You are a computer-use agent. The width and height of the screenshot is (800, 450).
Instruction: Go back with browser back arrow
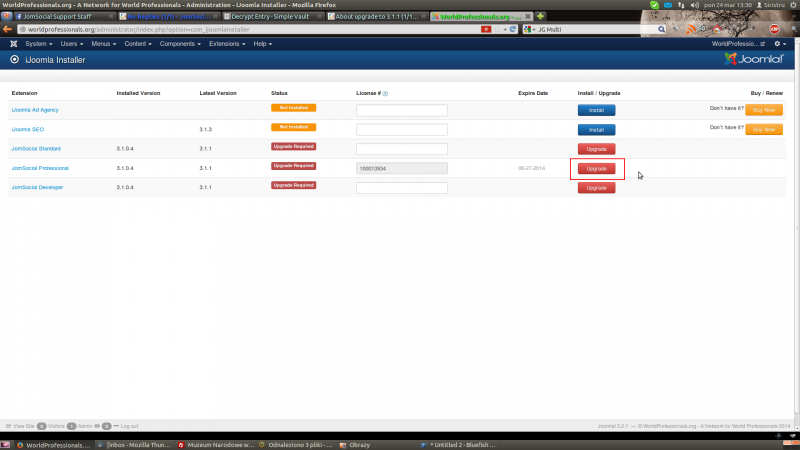click(7, 30)
